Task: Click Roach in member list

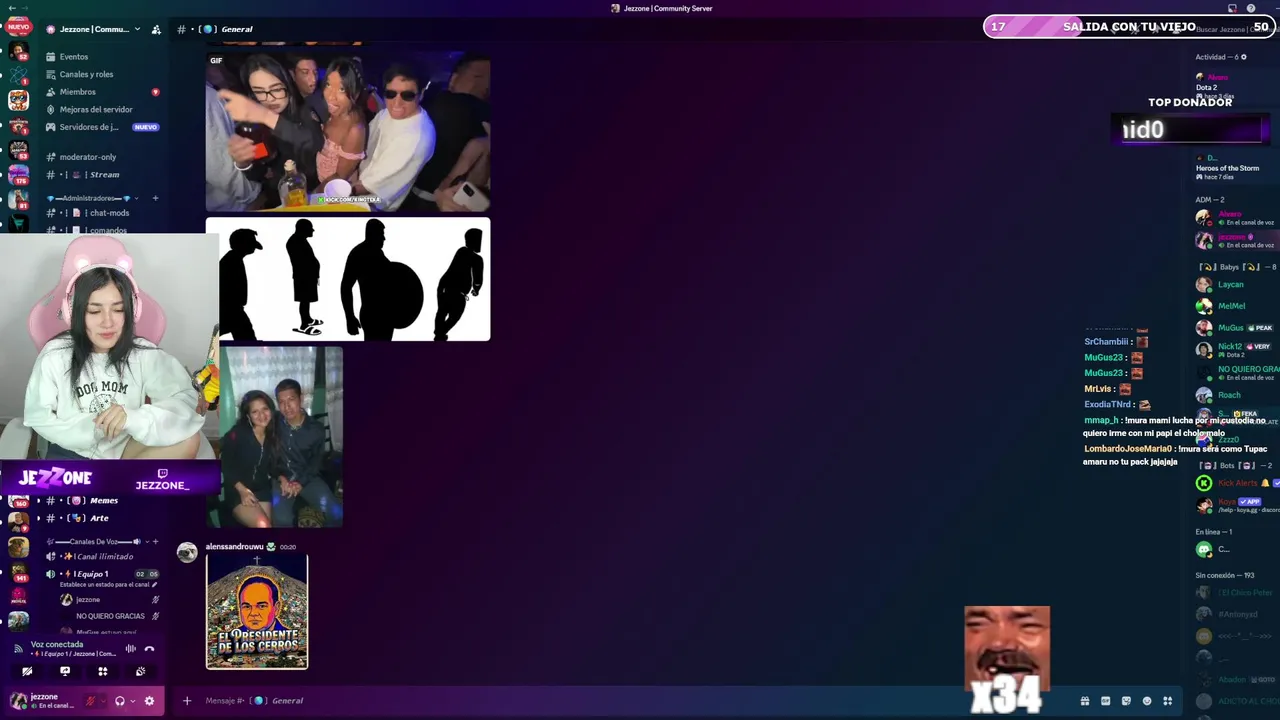Action: click(1230, 395)
